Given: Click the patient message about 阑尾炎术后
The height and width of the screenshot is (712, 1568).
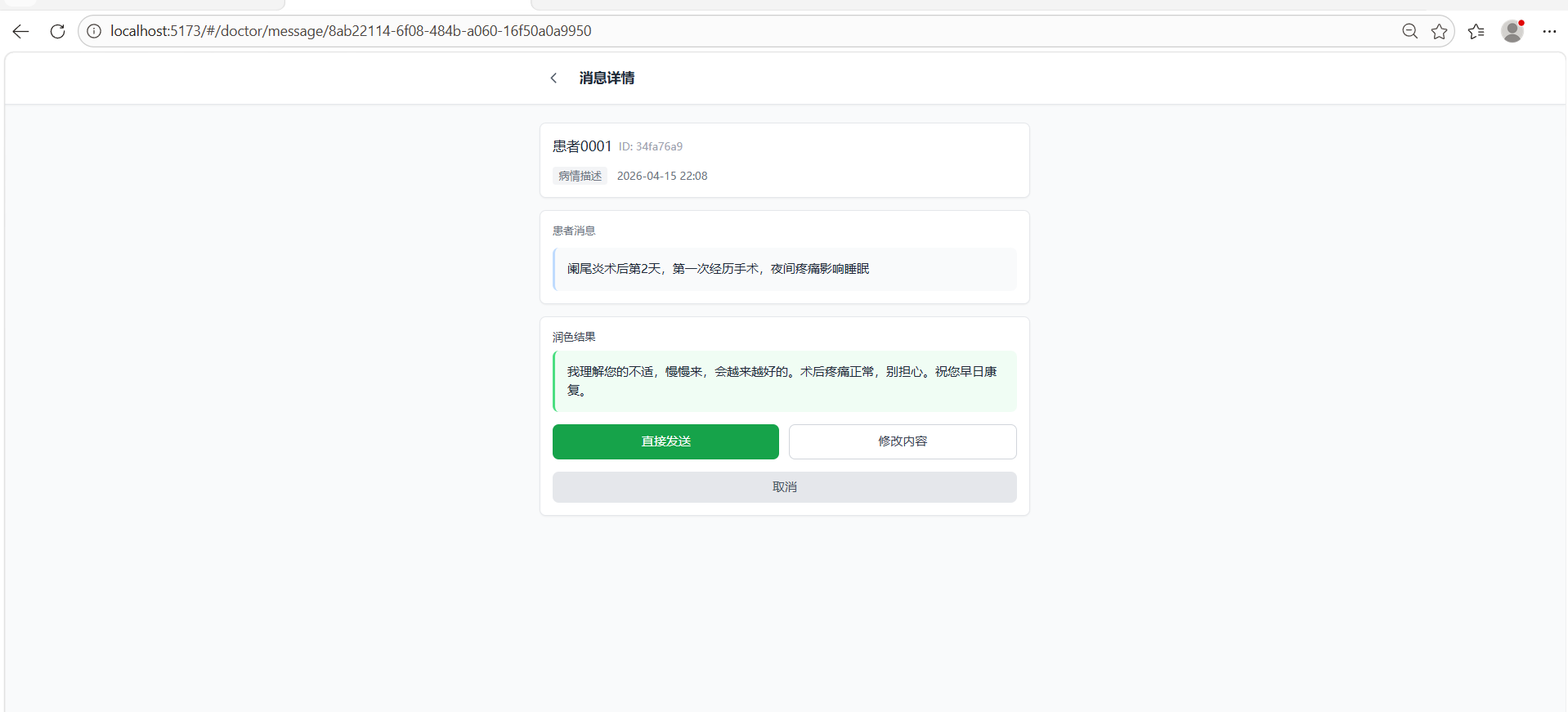Looking at the screenshot, I should 718,269.
